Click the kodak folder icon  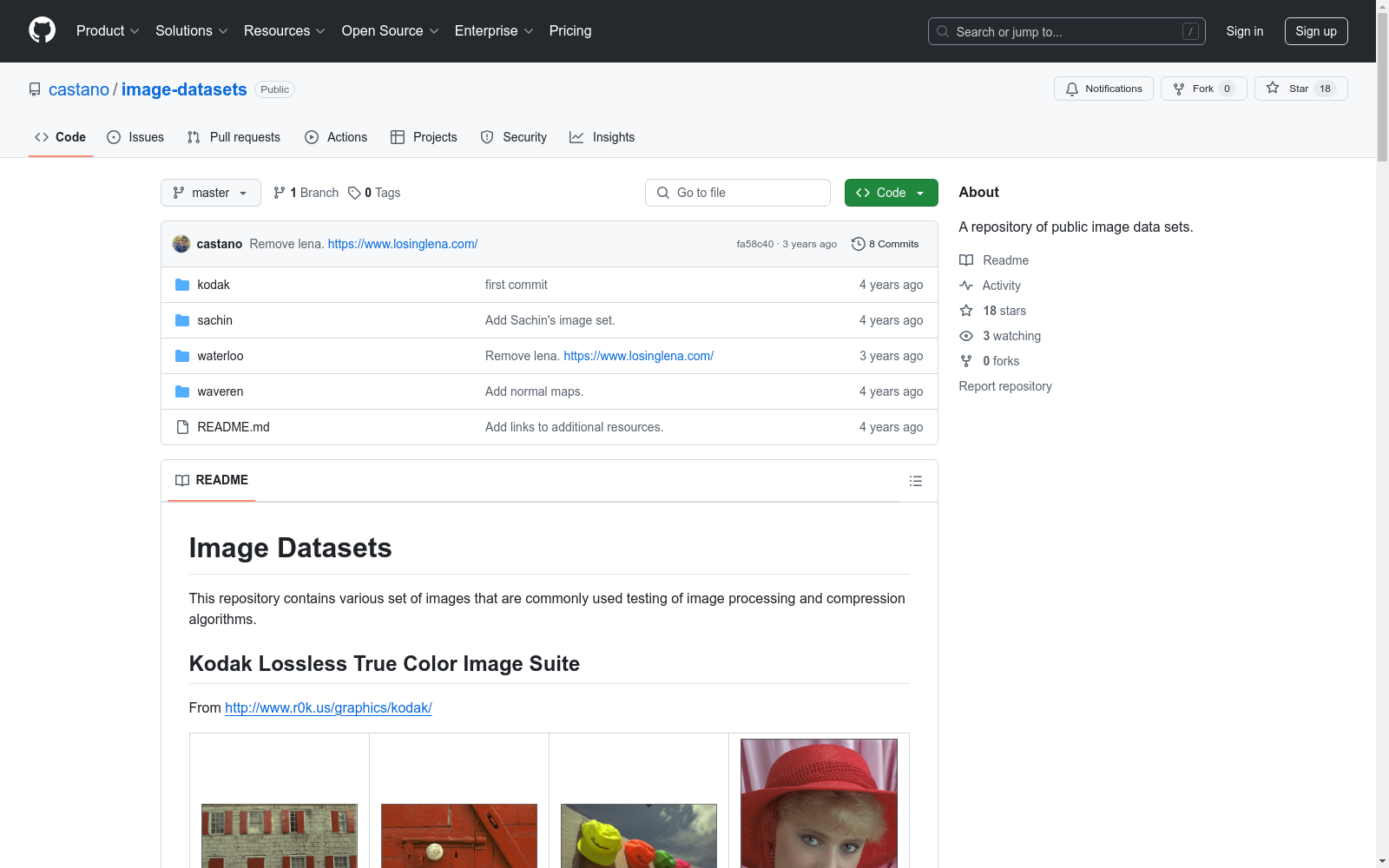click(x=182, y=285)
